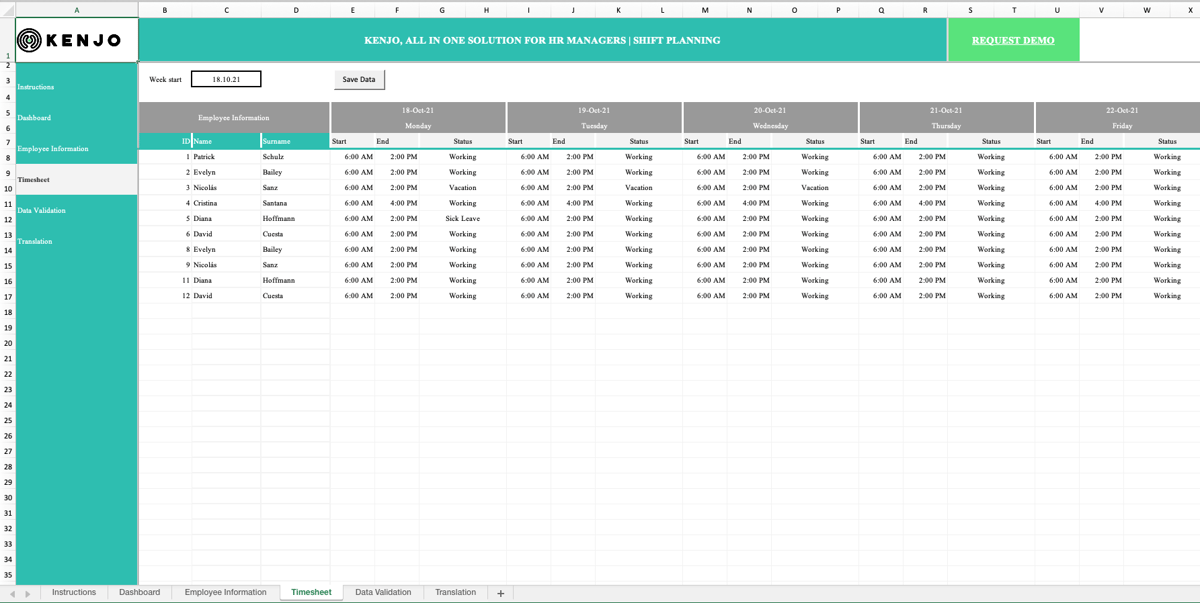Screen dimensions: 1200x603
Task: Click the column A header
Action: (x=76, y=9)
